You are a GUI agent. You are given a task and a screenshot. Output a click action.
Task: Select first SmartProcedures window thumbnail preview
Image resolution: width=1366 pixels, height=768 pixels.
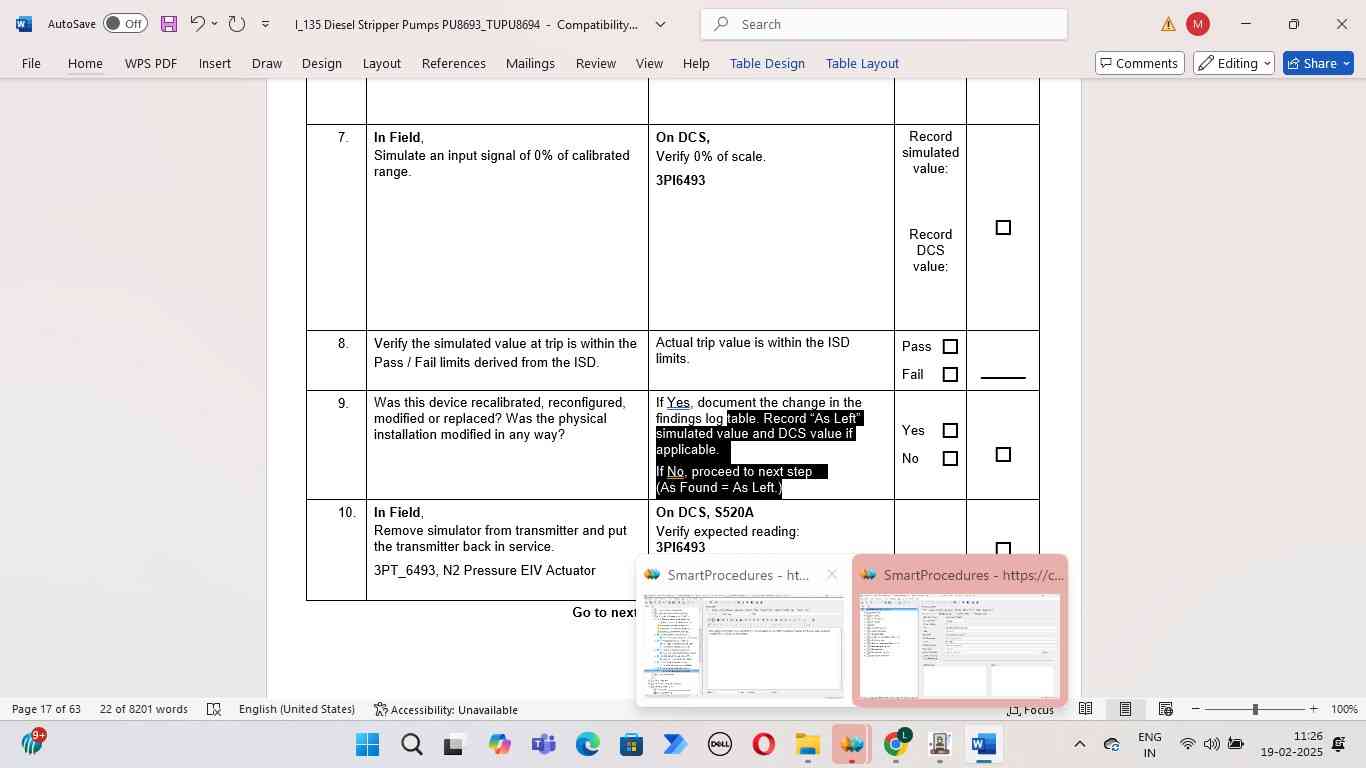[743, 645]
